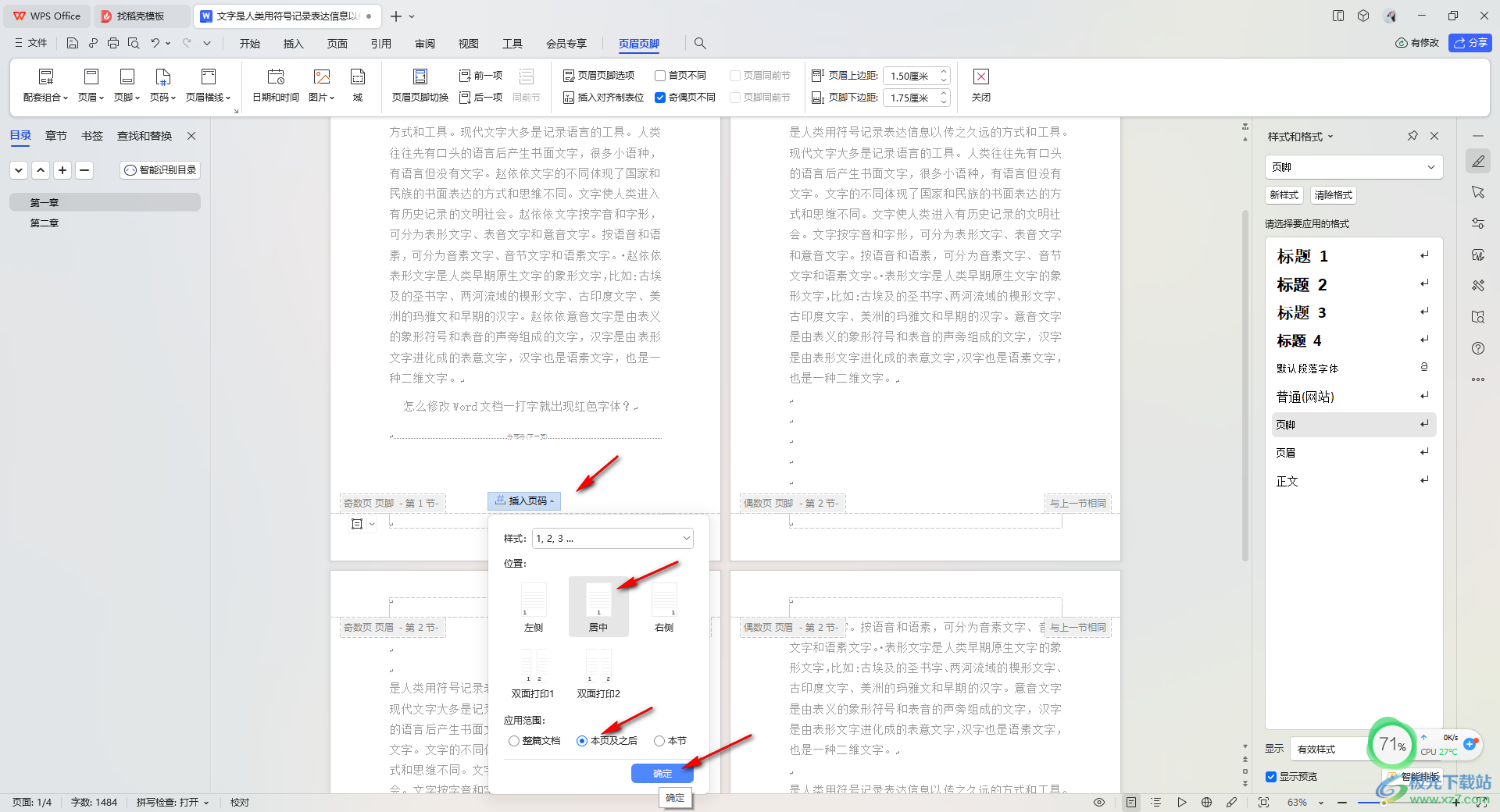1500x812 pixels.
Task: Select 第二章 in the outline
Action: (x=45, y=223)
